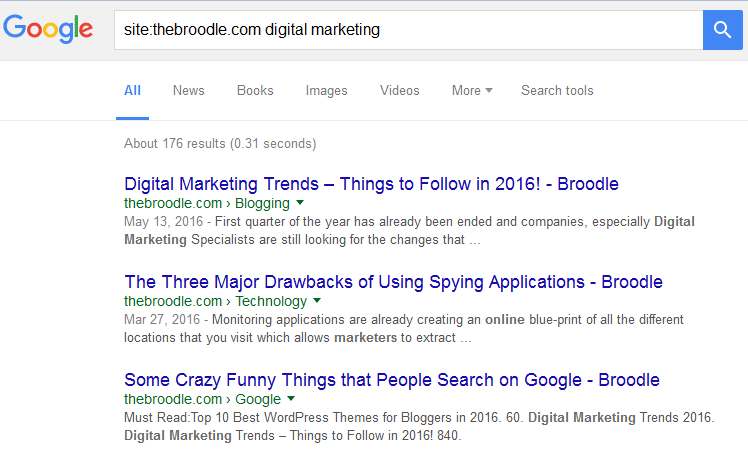This screenshot has height=455, width=748.
Task: Open the arrow beside Technology breadcrumb
Action: [317, 300]
